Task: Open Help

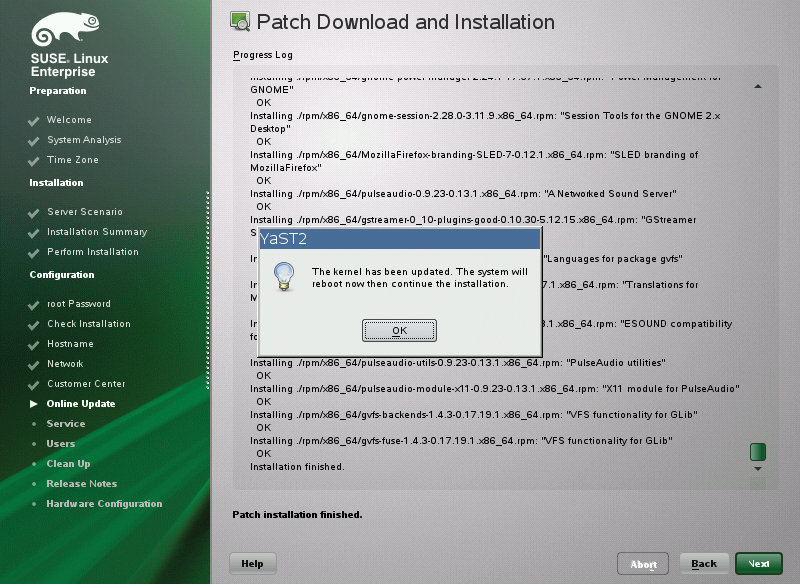Action: pos(252,563)
